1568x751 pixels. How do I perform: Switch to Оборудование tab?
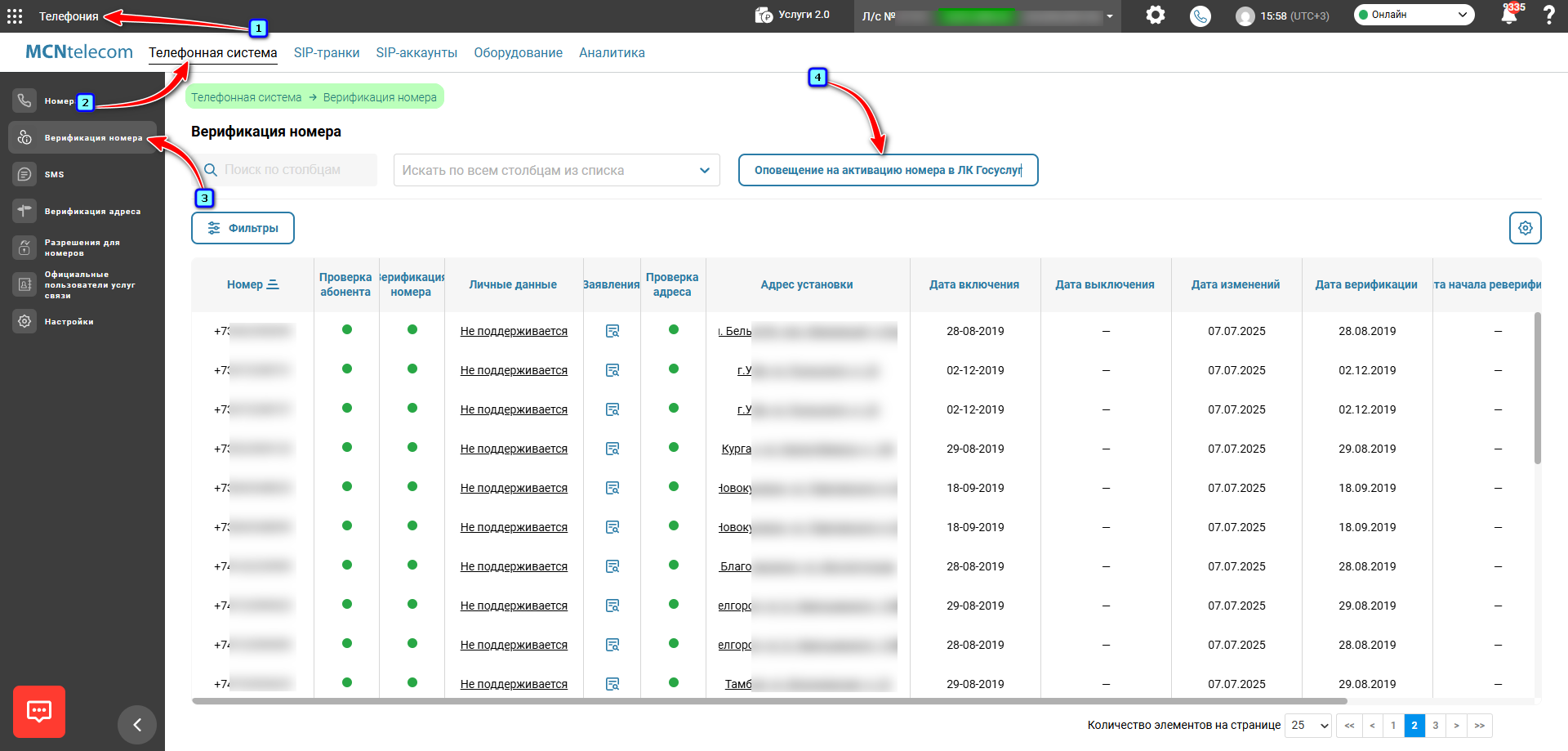[518, 52]
